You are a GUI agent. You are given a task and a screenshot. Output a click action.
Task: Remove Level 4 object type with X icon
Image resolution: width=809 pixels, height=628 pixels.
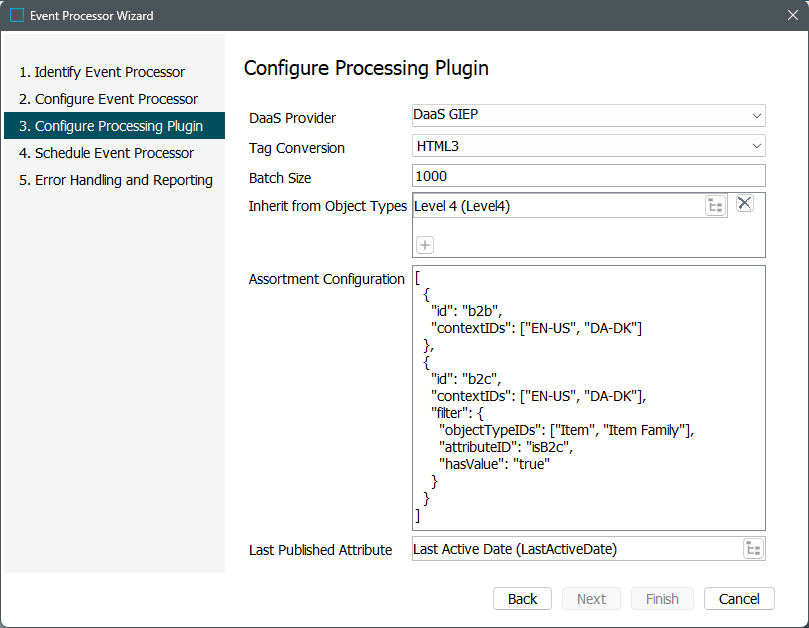pos(744,203)
